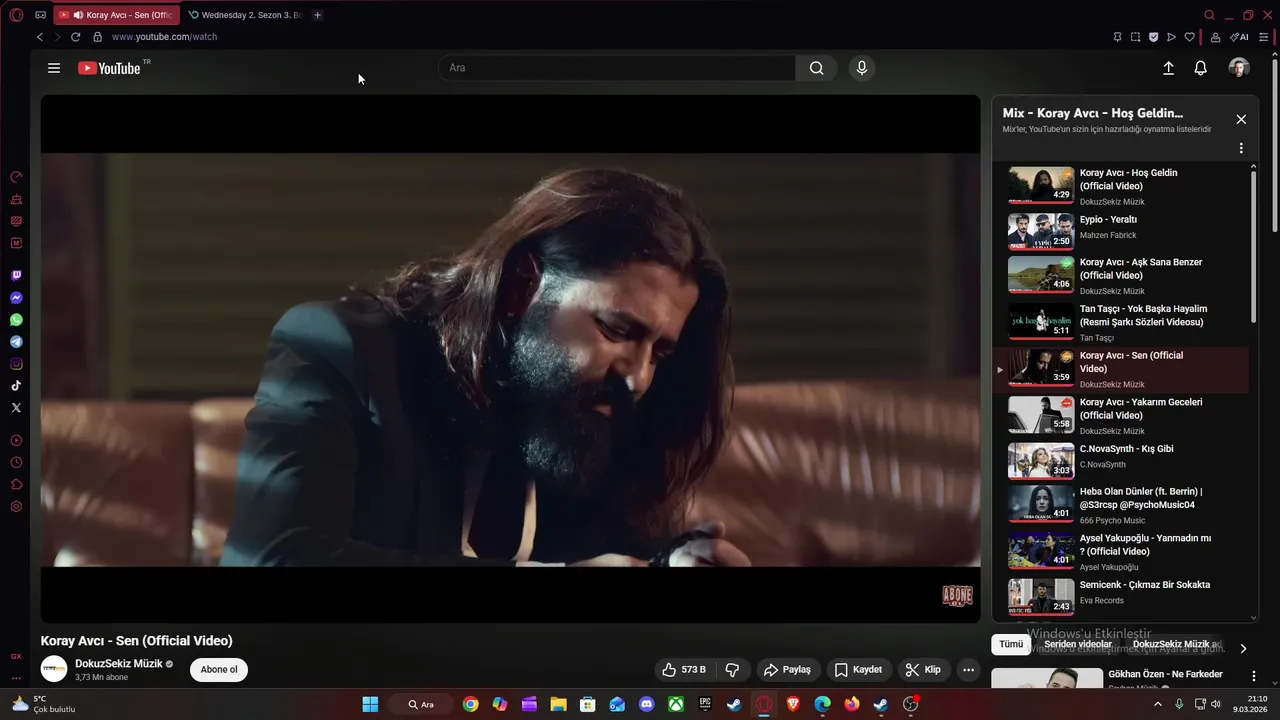Click the YouTube search input field

(x=617, y=68)
